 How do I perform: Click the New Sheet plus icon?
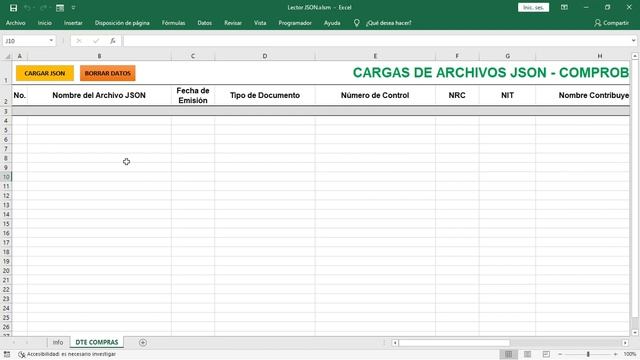tap(142, 342)
